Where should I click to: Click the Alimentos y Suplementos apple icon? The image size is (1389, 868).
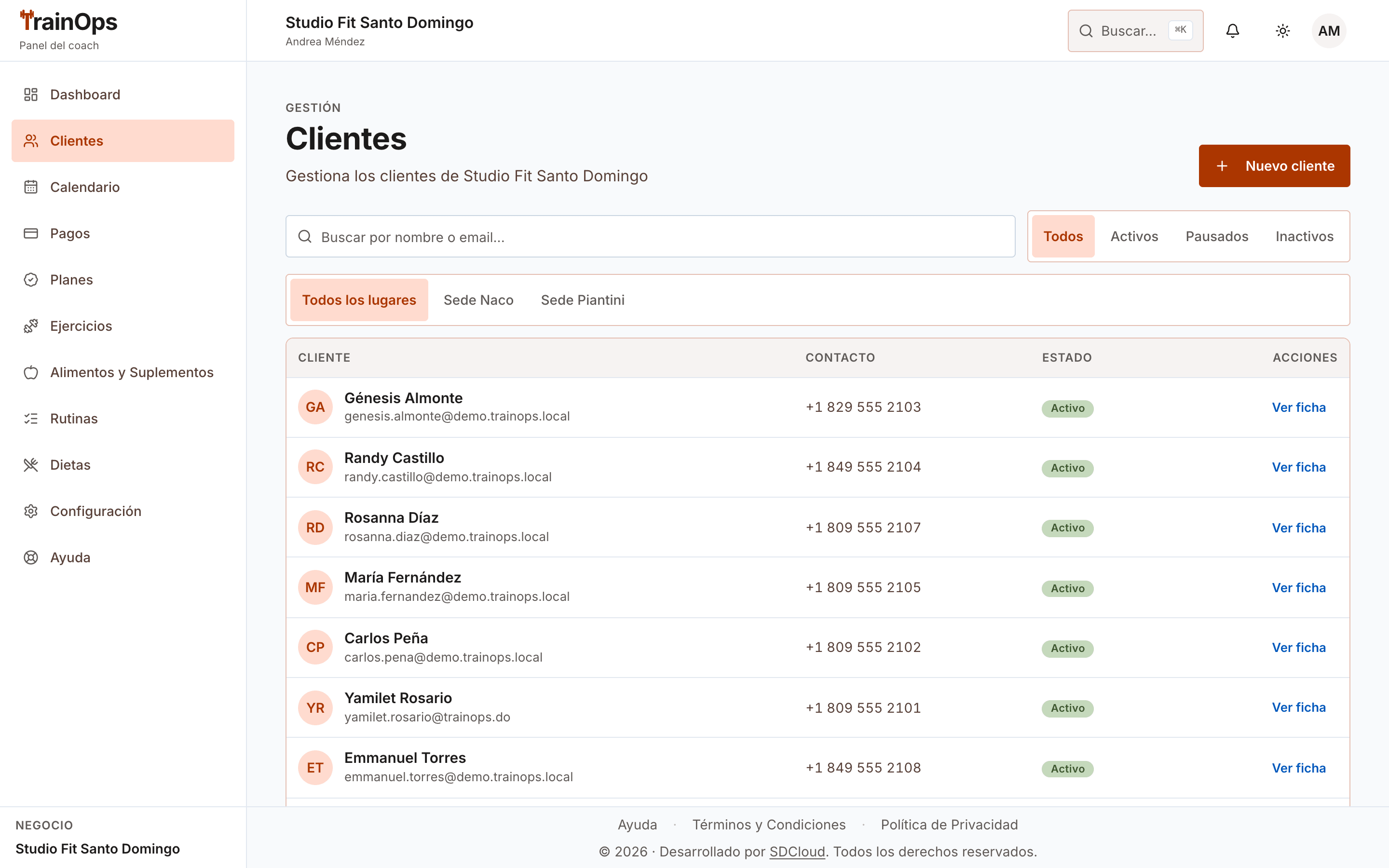coord(31,373)
